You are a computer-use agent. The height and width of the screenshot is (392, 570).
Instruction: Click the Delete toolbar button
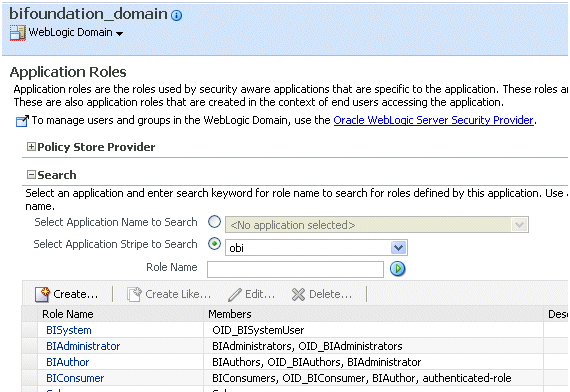click(322, 294)
